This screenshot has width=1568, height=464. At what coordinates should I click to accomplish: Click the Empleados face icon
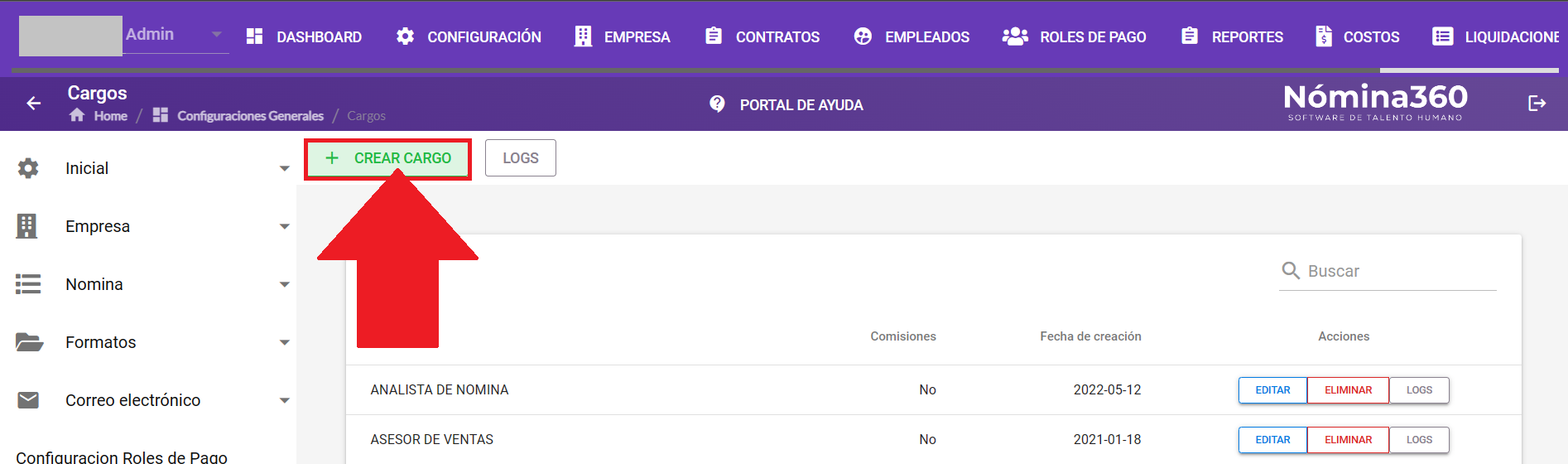863,36
